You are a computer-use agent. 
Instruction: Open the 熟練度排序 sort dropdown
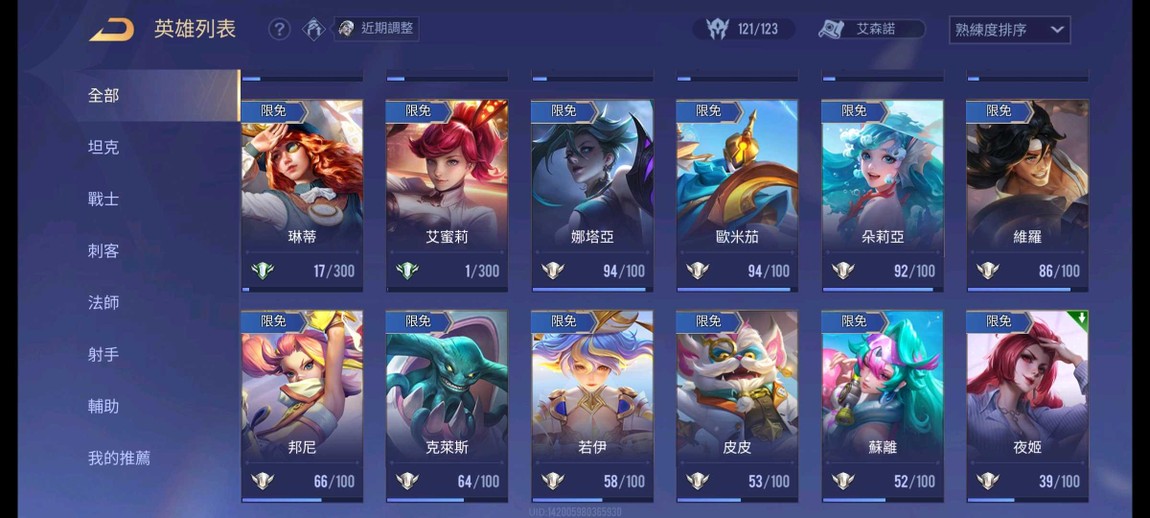[x=1009, y=30]
